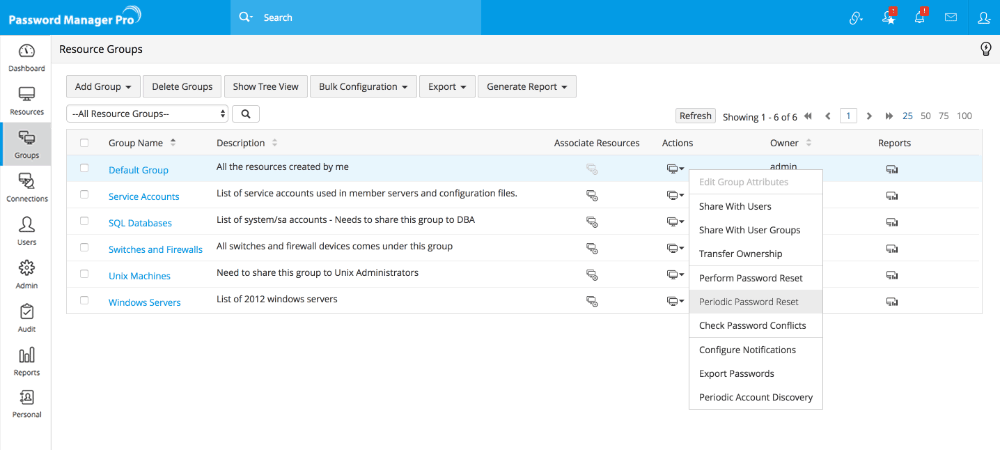Viewport: 1000px width, 450px height.
Task: Click the notifications bell icon
Action: [x=919, y=17]
